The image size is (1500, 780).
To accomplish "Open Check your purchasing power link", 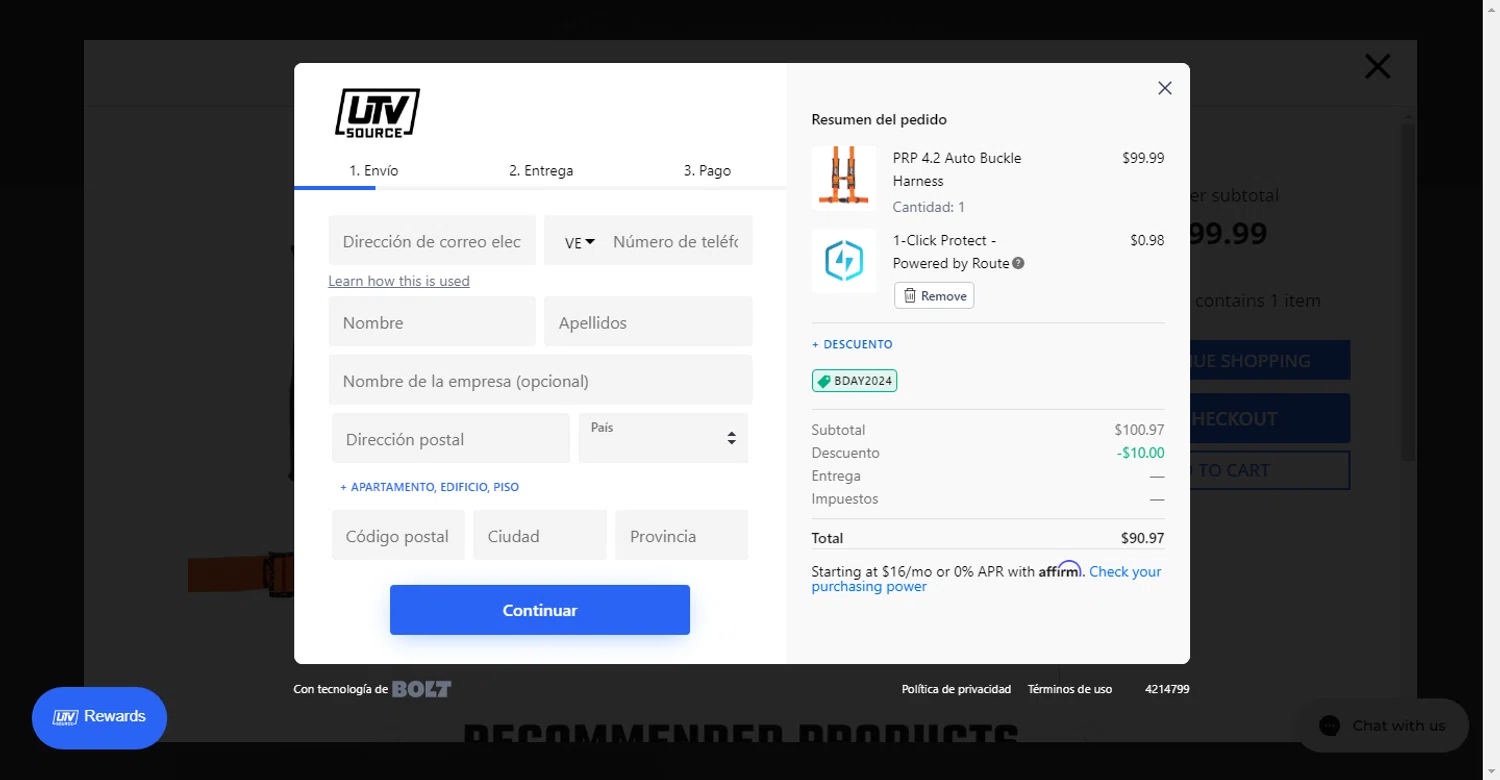I will coord(986,579).
